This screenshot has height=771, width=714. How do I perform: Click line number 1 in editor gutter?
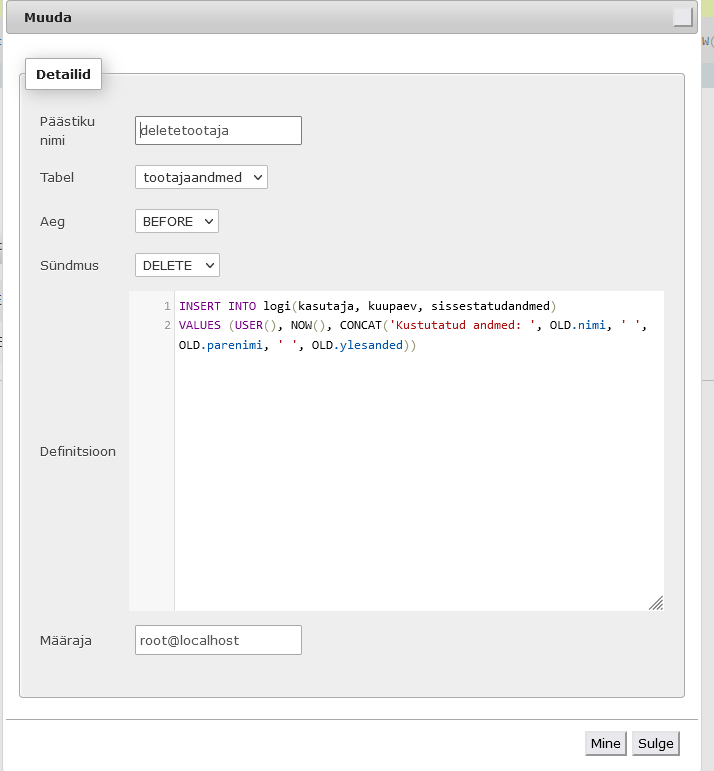(167, 306)
